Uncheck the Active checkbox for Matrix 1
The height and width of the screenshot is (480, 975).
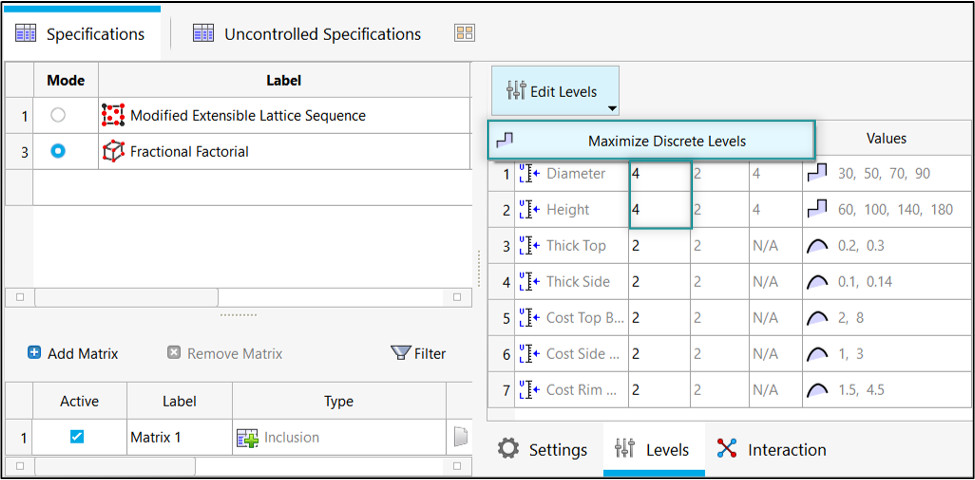77,437
